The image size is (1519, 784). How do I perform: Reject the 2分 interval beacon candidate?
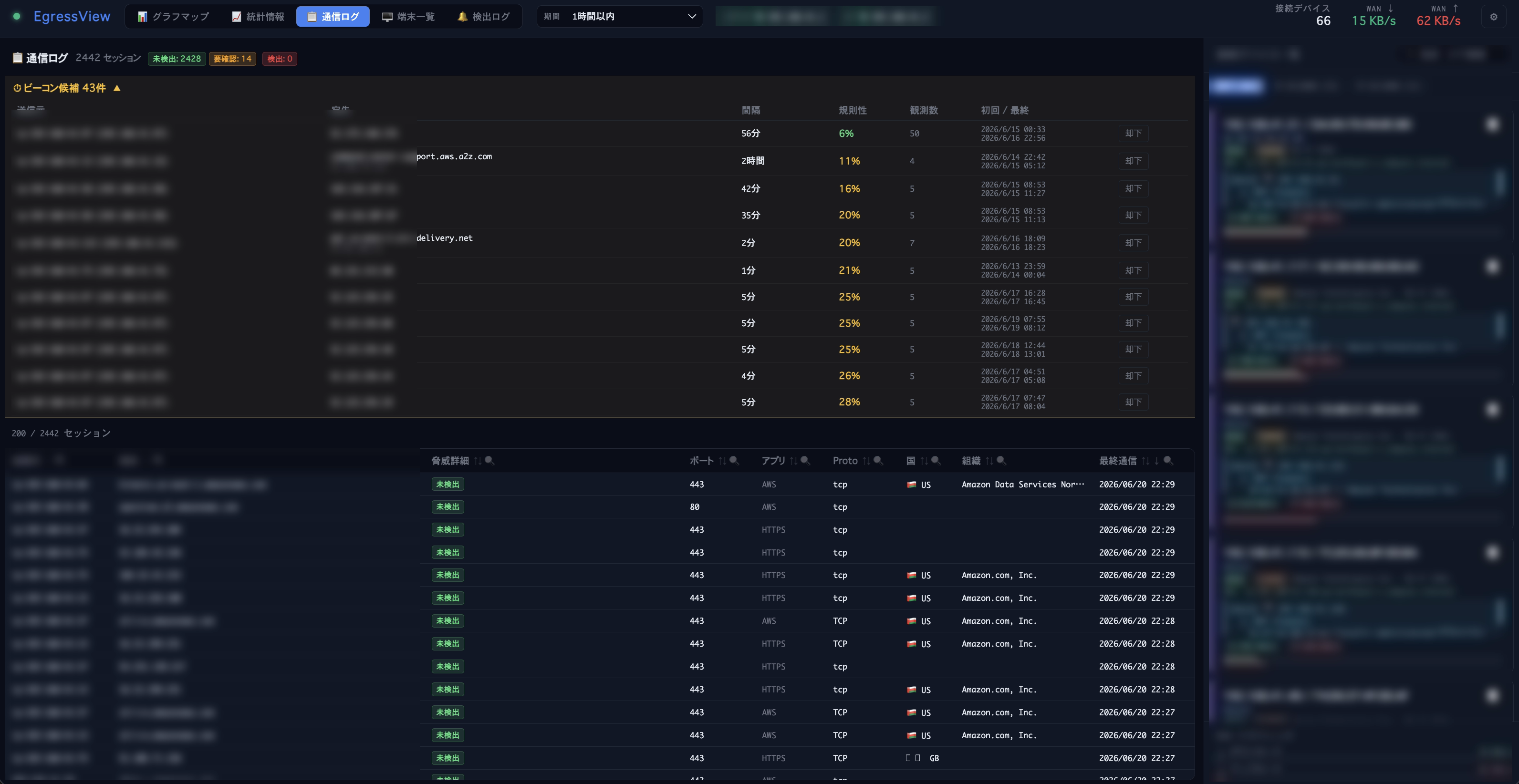click(x=1134, y=243)
